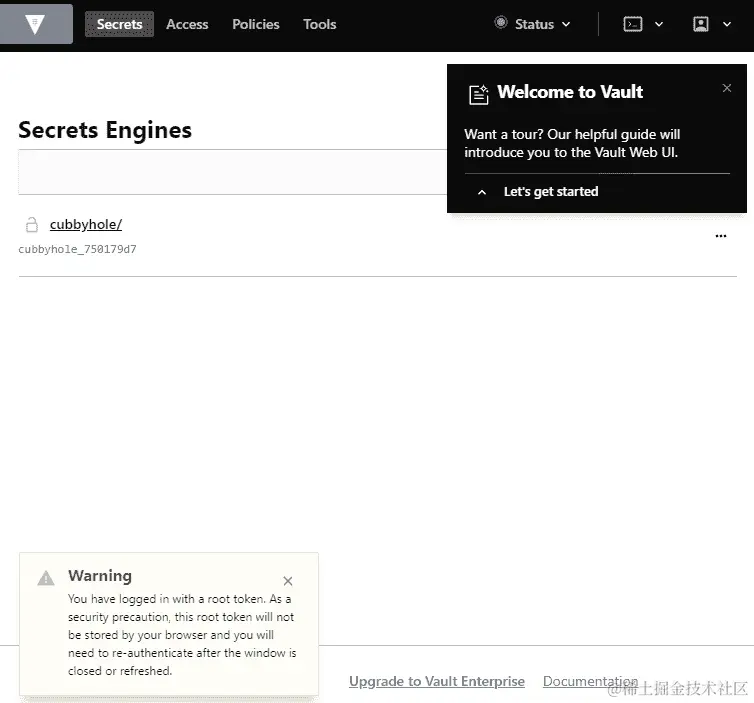The height and width of the screenshot is (703, 754).
Task: Click the Secrets Engines heading
Action: tap(105, 130)
